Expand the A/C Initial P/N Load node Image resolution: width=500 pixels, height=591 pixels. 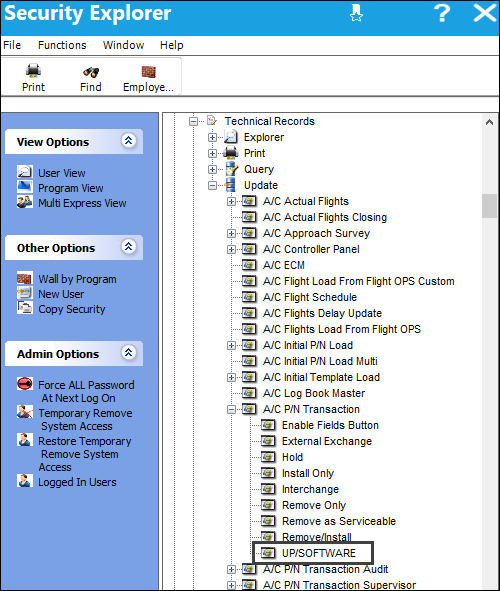(x=231, y=345)
